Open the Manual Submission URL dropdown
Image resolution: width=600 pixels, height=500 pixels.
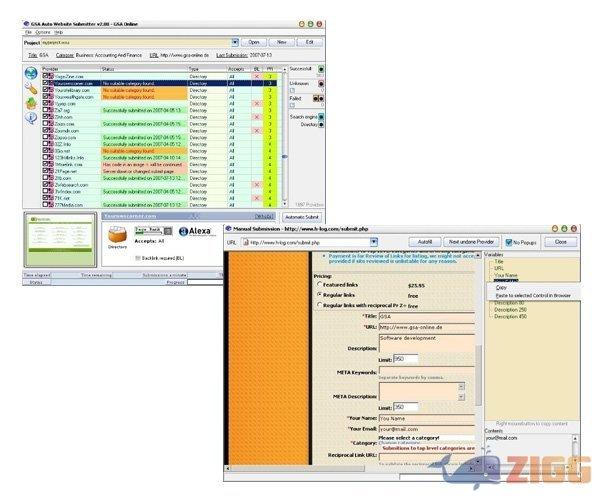[x=374, y=242]
